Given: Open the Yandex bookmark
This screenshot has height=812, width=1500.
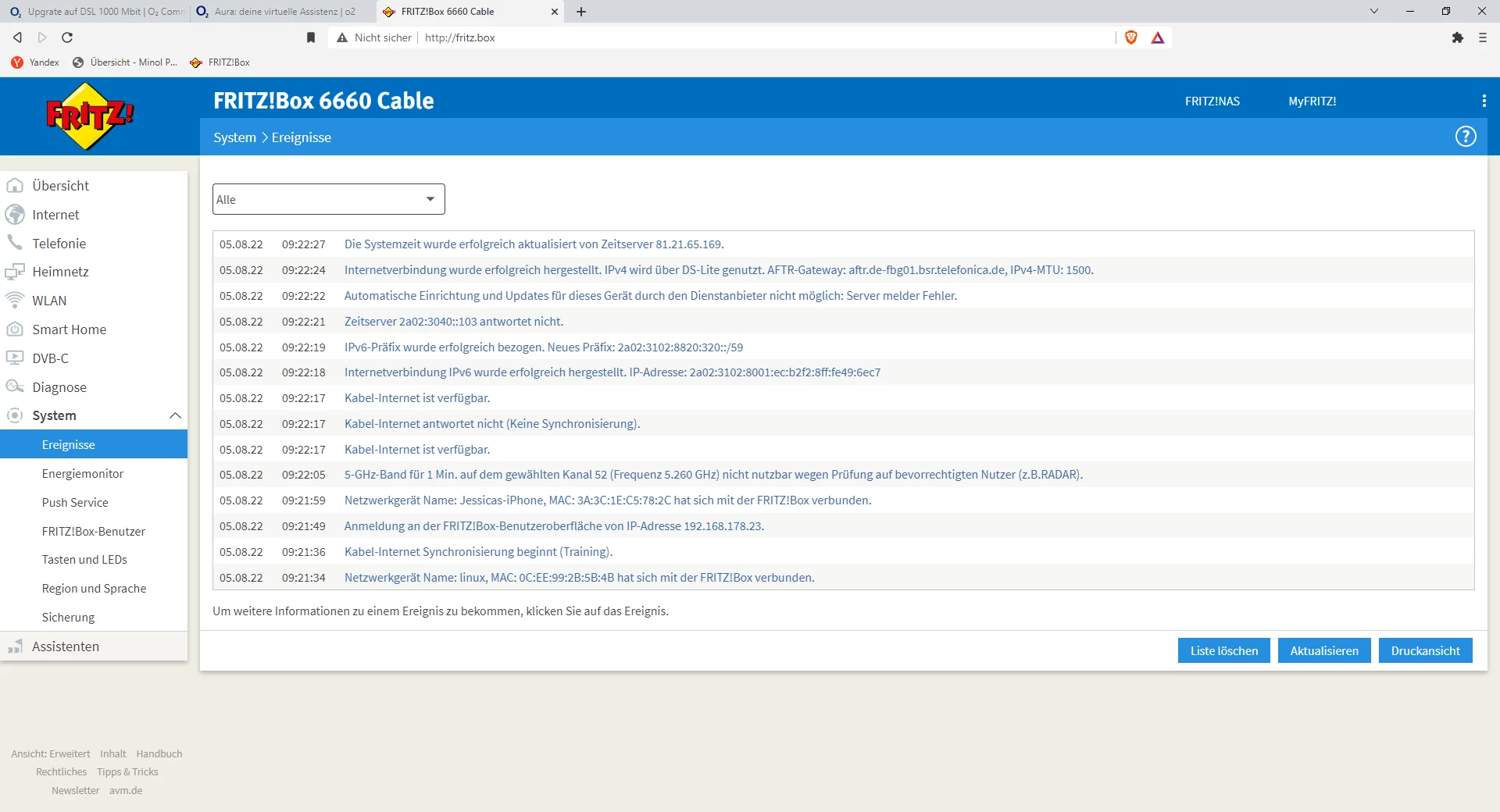Looking at the screenshot, I should pos(35,62).
